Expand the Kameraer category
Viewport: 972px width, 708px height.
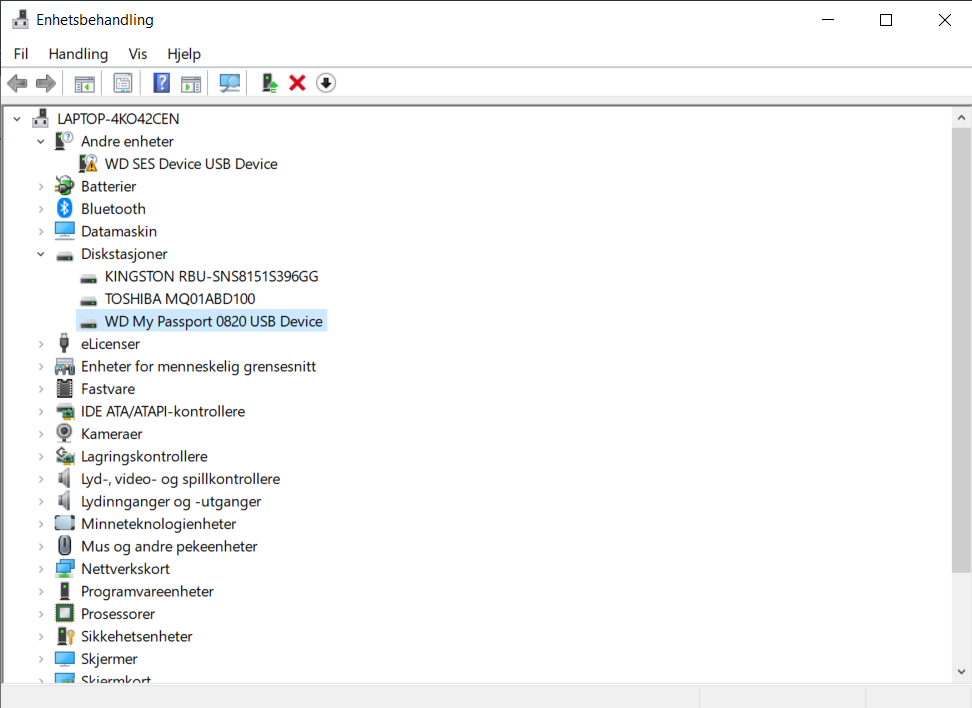click(x=41, y=434)
